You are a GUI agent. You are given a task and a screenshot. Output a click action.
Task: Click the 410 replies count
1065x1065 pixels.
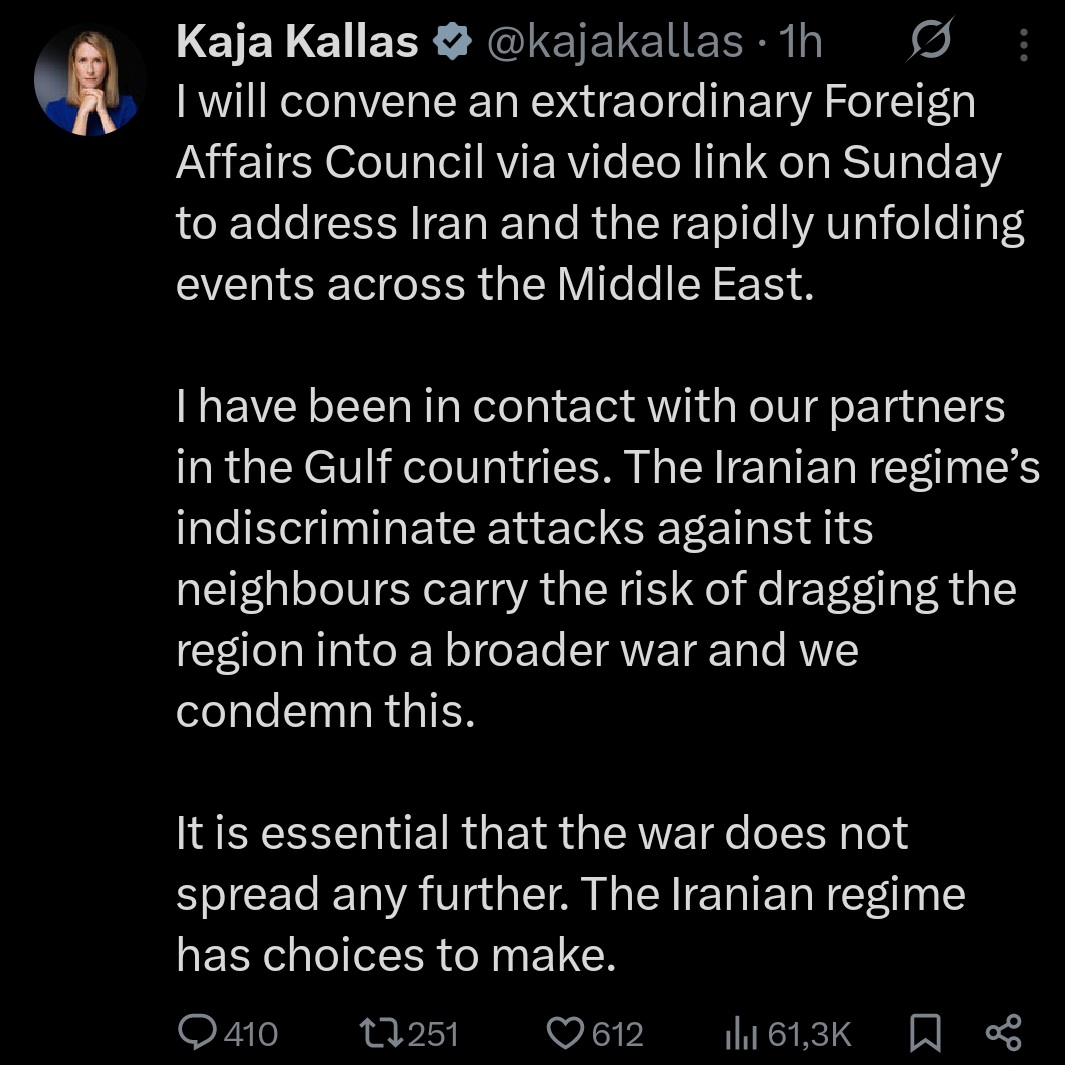[250, 1034]
